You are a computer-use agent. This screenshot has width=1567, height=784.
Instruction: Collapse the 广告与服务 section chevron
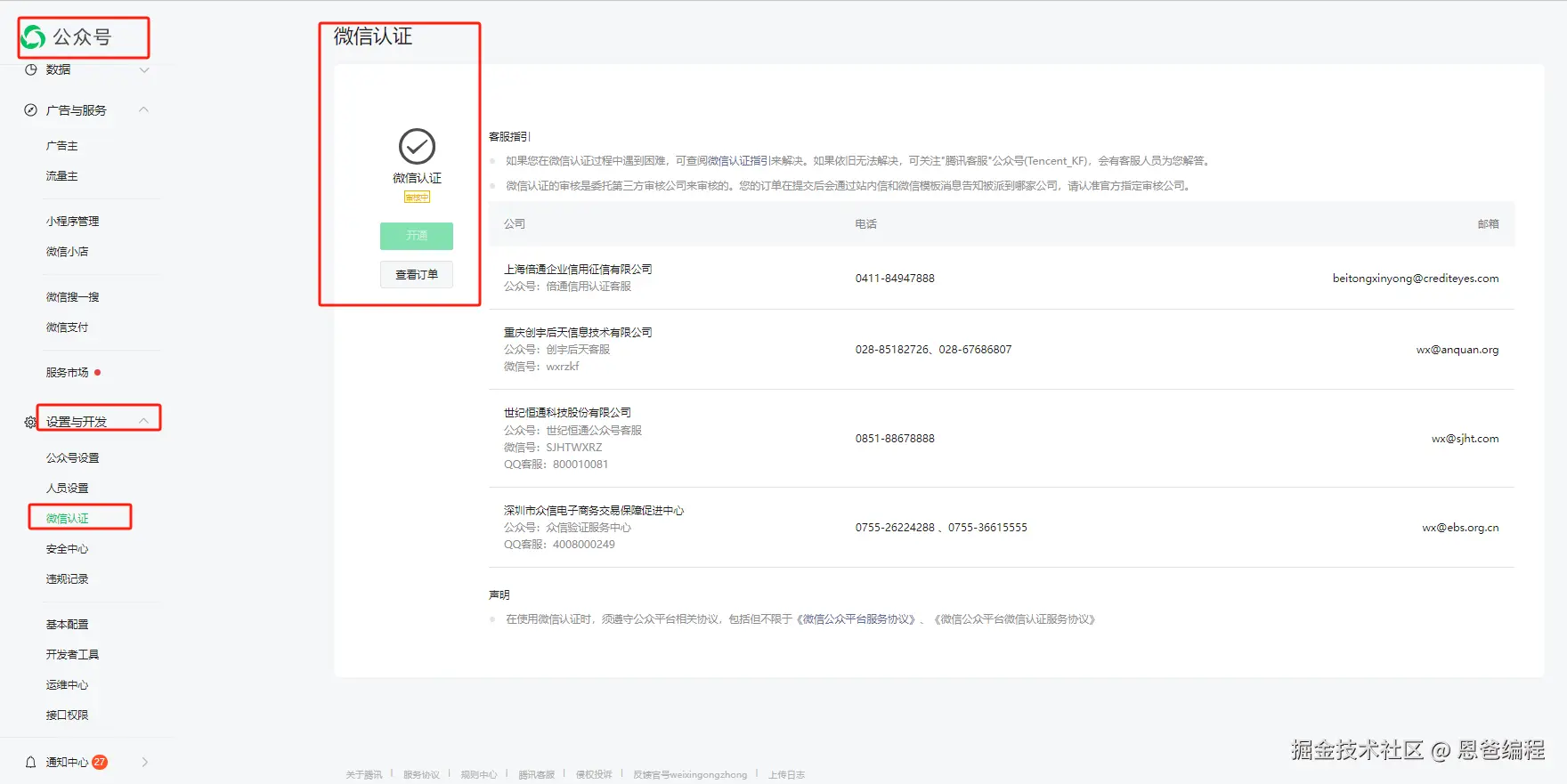[x=144, y=110]
